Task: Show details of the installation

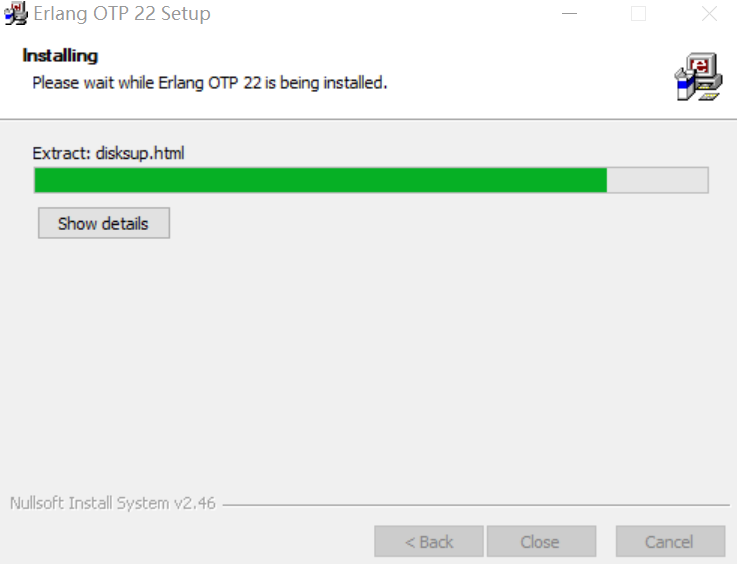Action: point(104,223)
